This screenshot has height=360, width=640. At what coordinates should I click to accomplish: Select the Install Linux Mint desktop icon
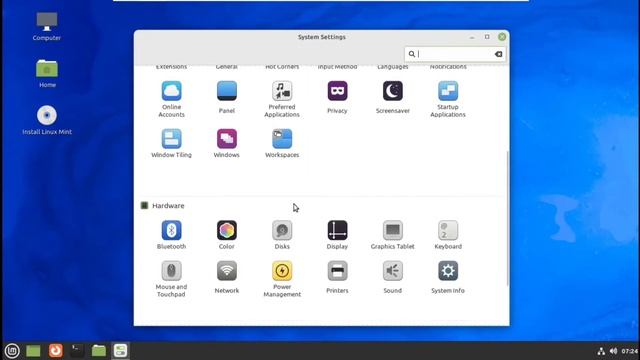click(x=47, y=120)
